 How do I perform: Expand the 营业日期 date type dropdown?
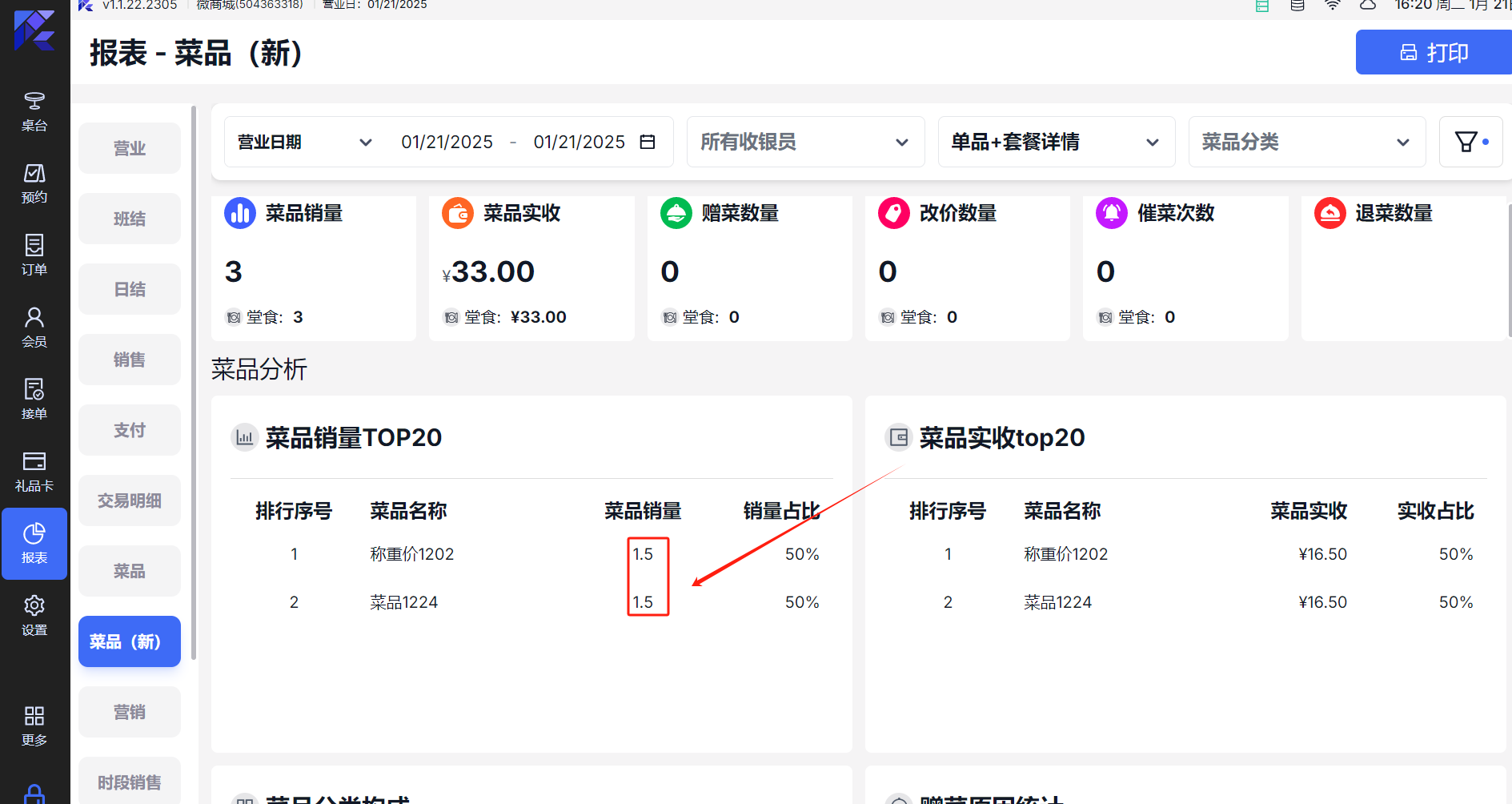[x=305, y=142]
